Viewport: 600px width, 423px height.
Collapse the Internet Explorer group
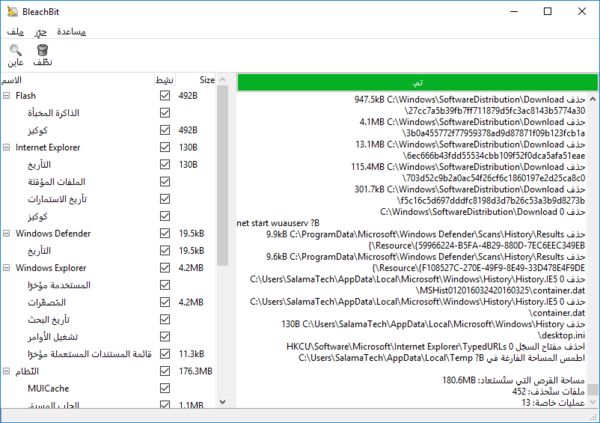point(7,147)
